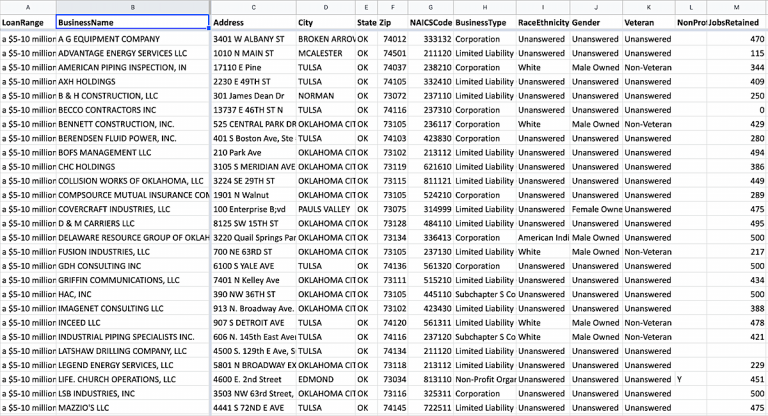Click the LoanRange header cell

coord(28,22)
